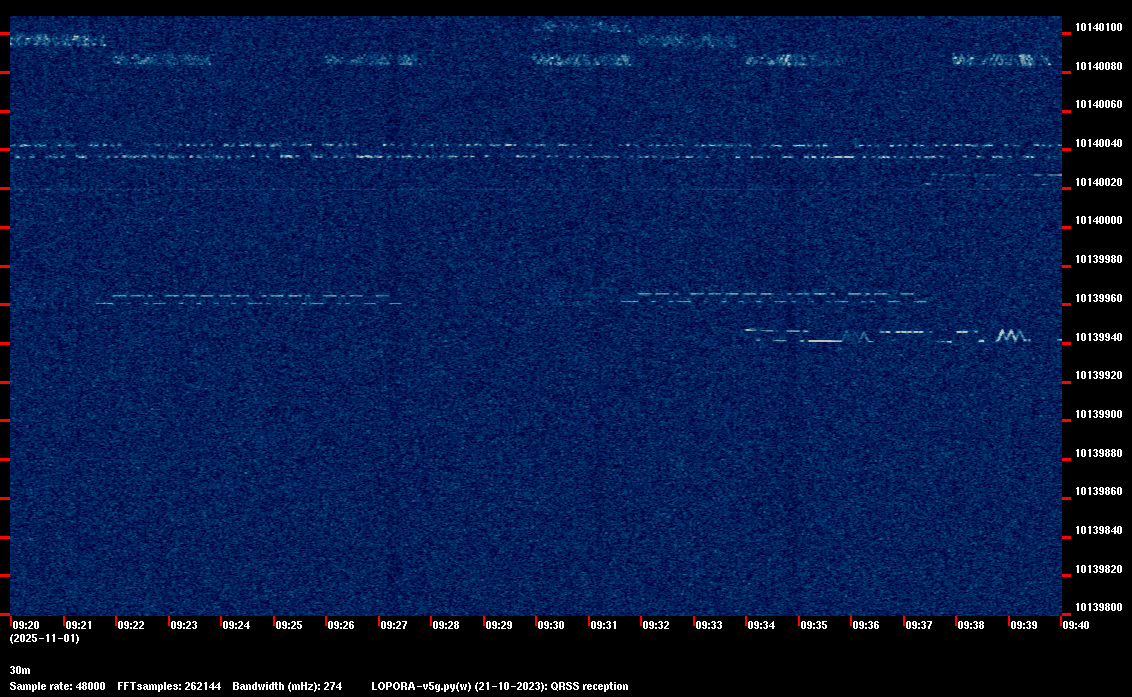Click the 10139820 frequency label
This screenshot has height=697, width=1132.
[1099, 569]
